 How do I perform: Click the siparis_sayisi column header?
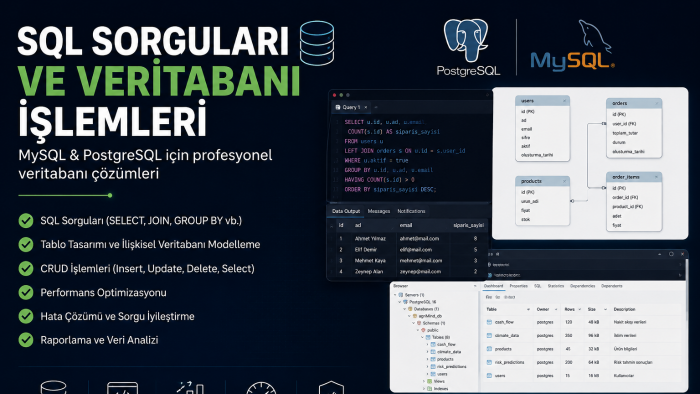tap(468, 225)
